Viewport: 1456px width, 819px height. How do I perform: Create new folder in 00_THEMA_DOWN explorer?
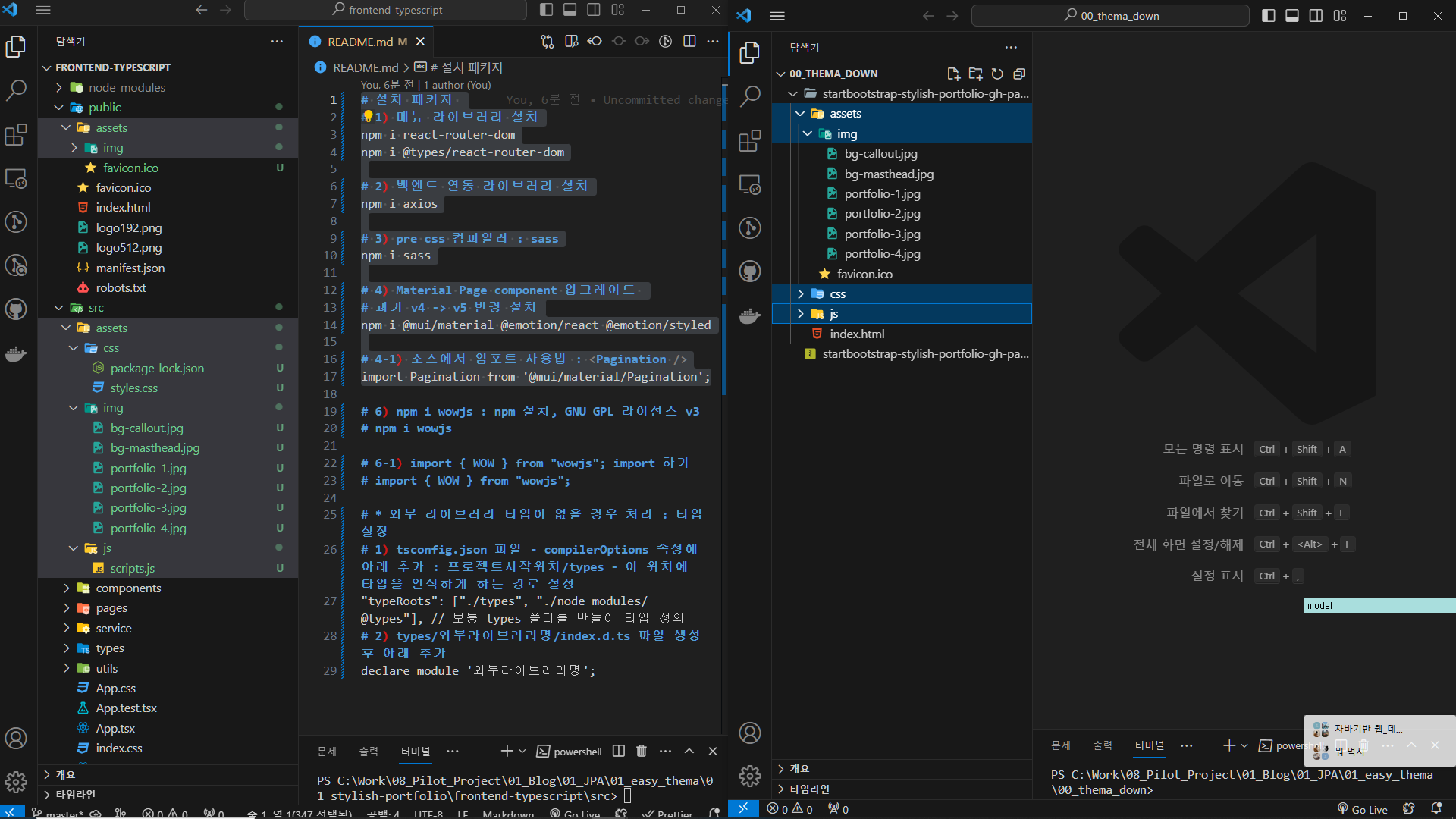[x=975, y=74]
